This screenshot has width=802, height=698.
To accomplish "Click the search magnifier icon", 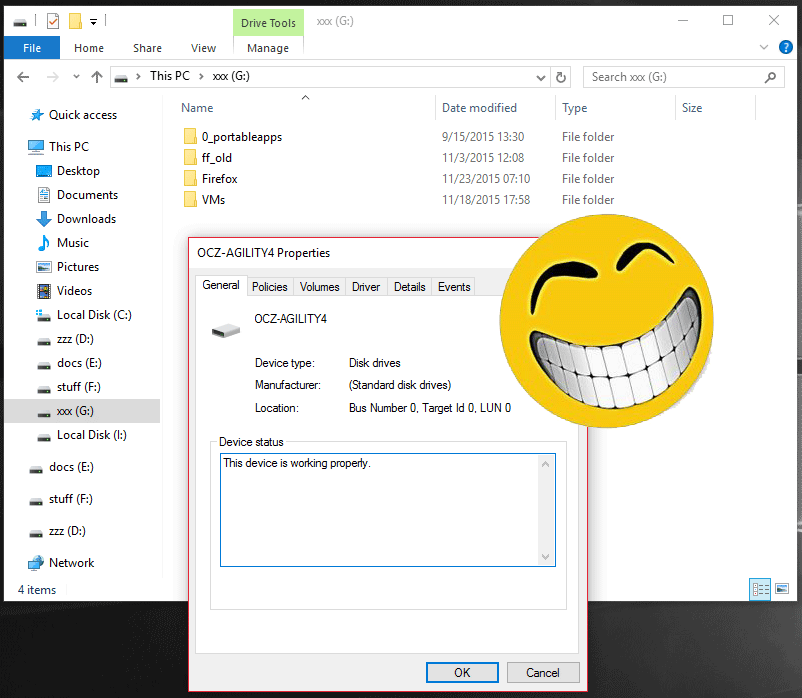I will (x=770, y=77).
